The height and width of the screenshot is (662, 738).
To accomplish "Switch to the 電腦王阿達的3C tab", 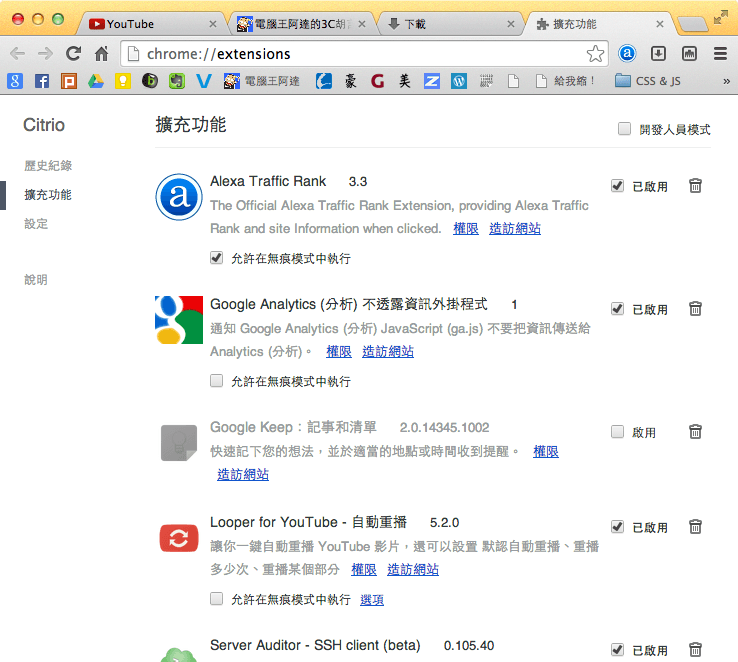I will 301,24.
